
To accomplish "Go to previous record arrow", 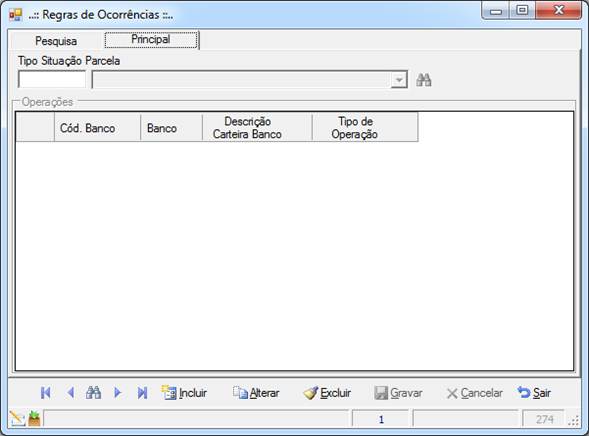I will click(x=70, y=393).
